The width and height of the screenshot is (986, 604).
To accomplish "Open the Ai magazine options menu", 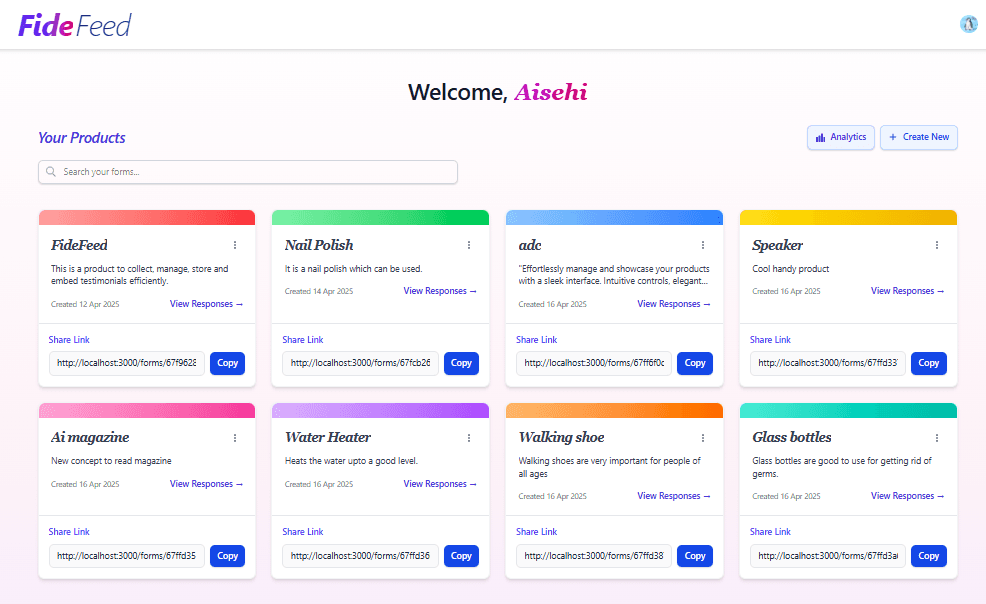I will point(235,437).
